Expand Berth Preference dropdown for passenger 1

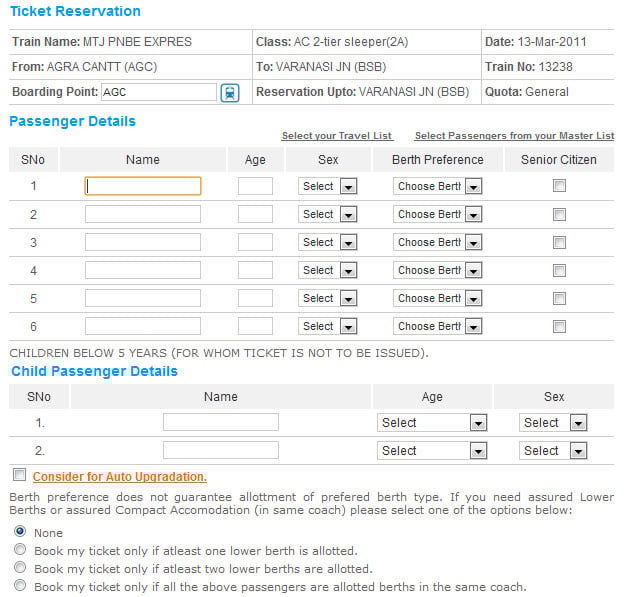[438, 186]
